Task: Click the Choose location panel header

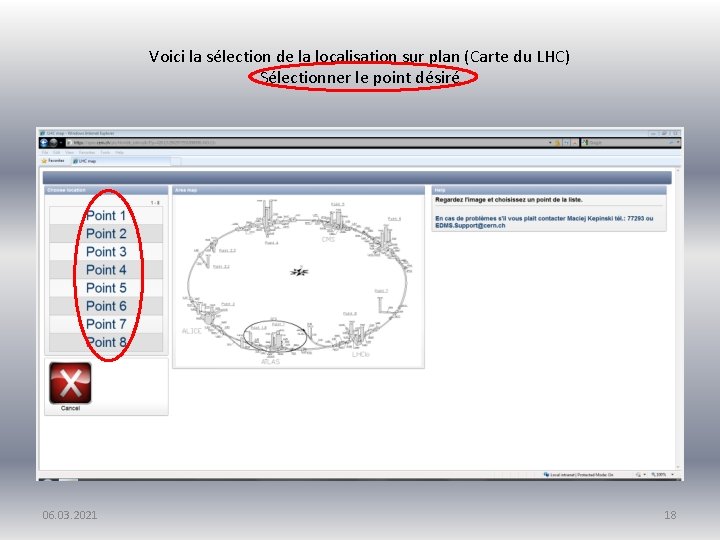Action: pos(106,190)
